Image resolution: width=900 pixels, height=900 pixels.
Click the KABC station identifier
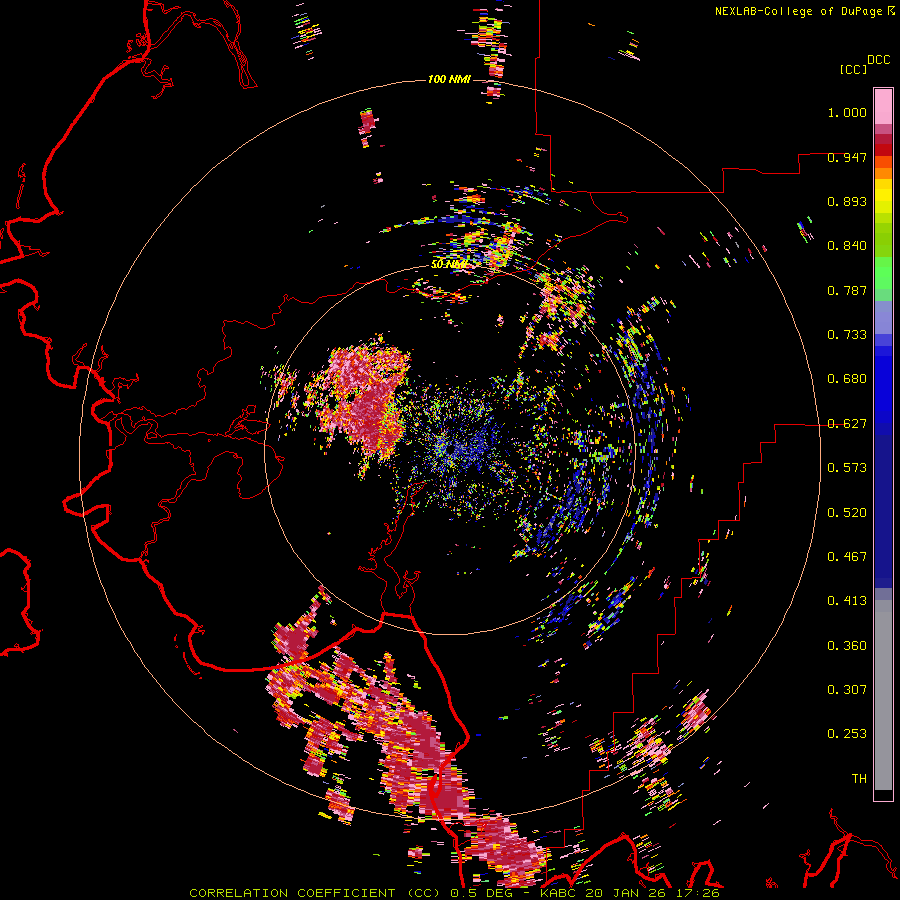559,893
